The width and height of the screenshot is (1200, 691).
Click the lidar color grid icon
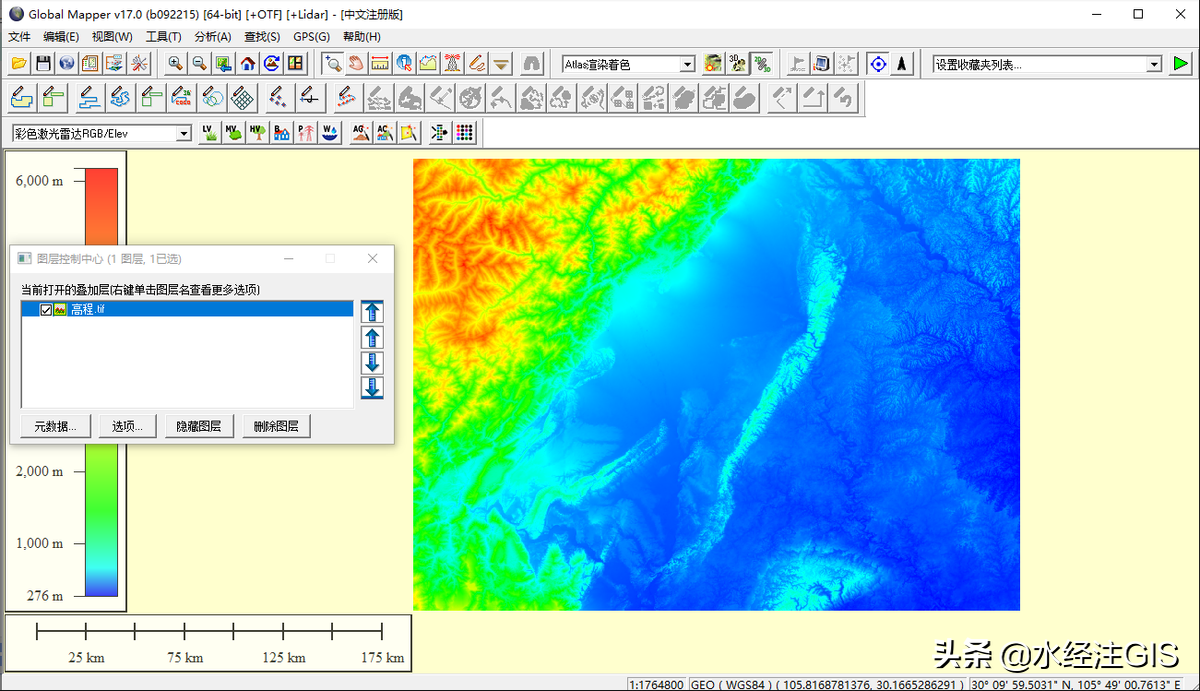coord(464,132)
